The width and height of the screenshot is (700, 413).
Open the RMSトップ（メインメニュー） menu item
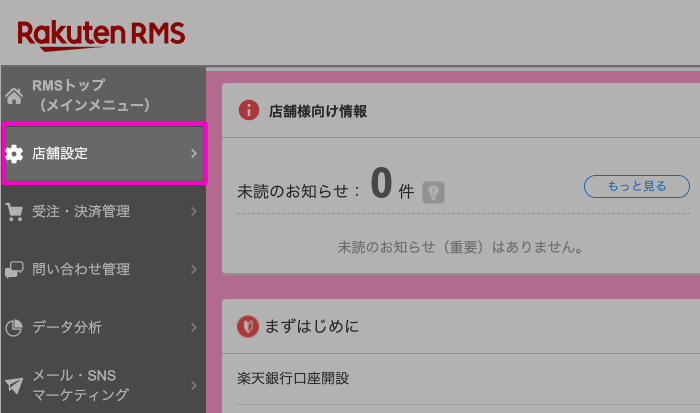(90, 95)
